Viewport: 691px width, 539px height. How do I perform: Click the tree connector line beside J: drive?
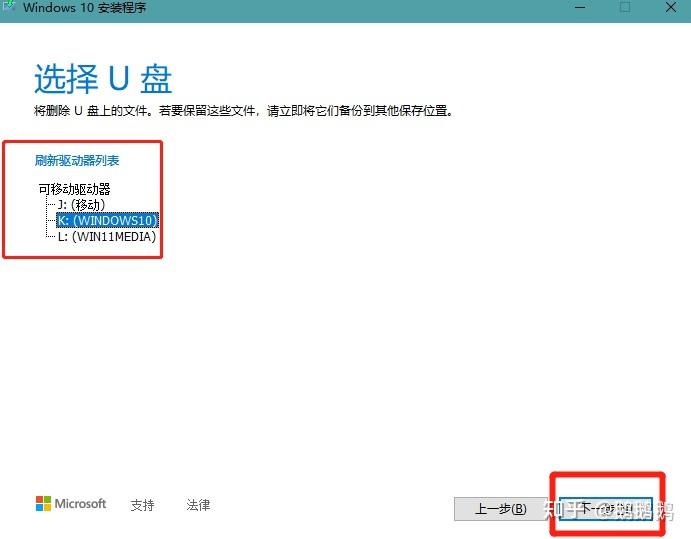point(51,204)
